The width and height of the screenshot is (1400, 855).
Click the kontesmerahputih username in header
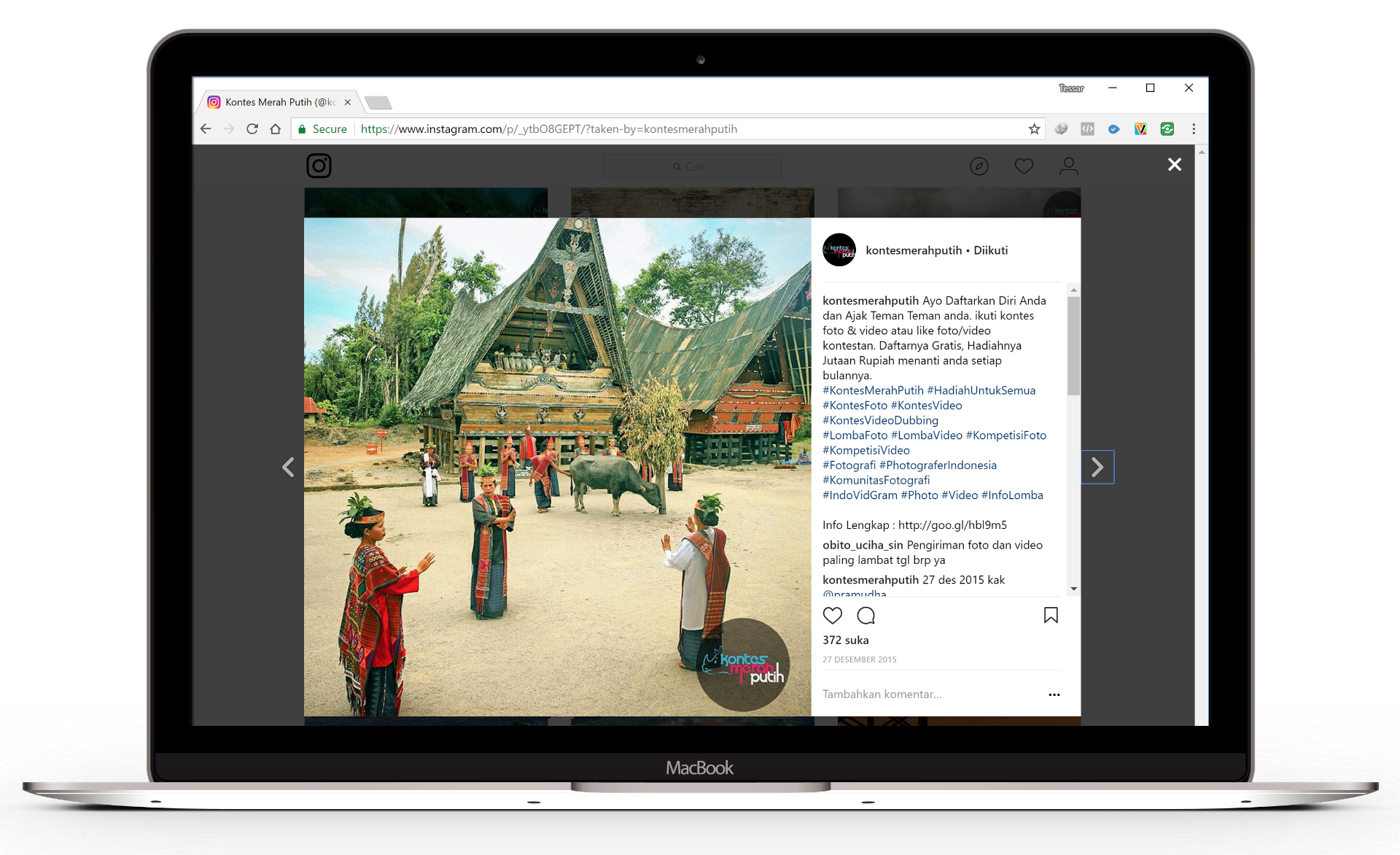[914, 250]
